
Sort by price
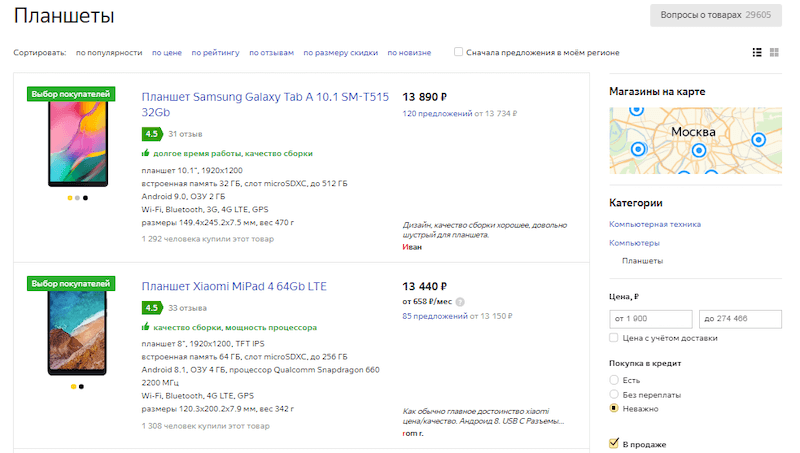tap(166, 52)
